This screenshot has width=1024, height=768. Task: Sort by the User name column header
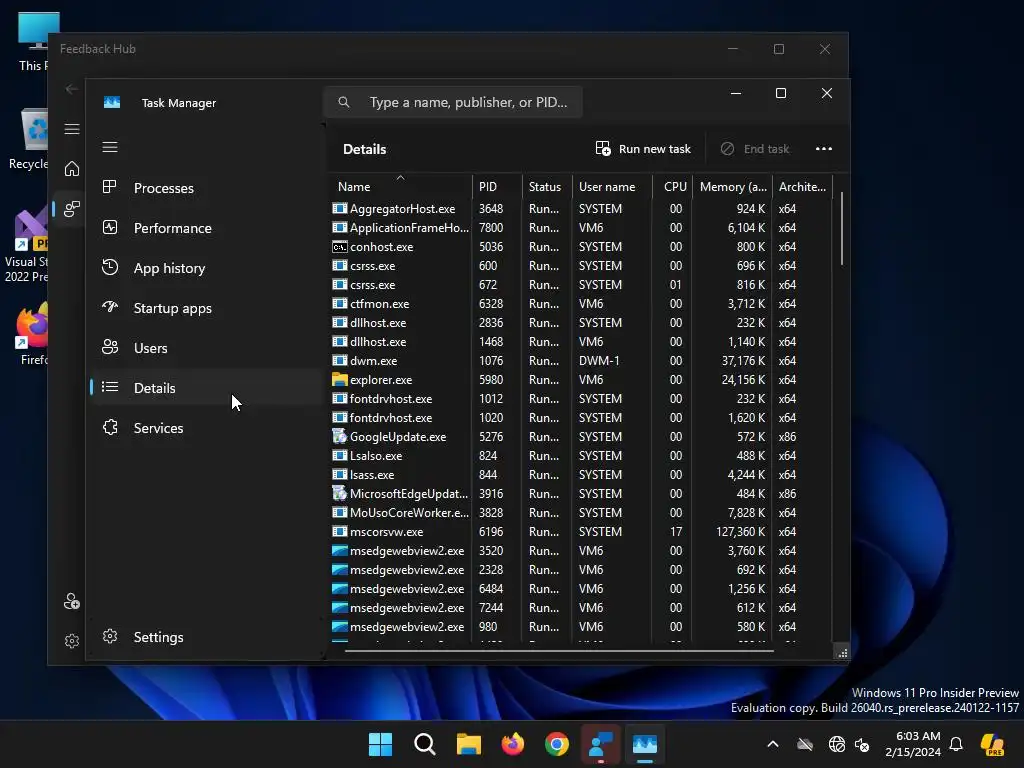pos(612,187)
